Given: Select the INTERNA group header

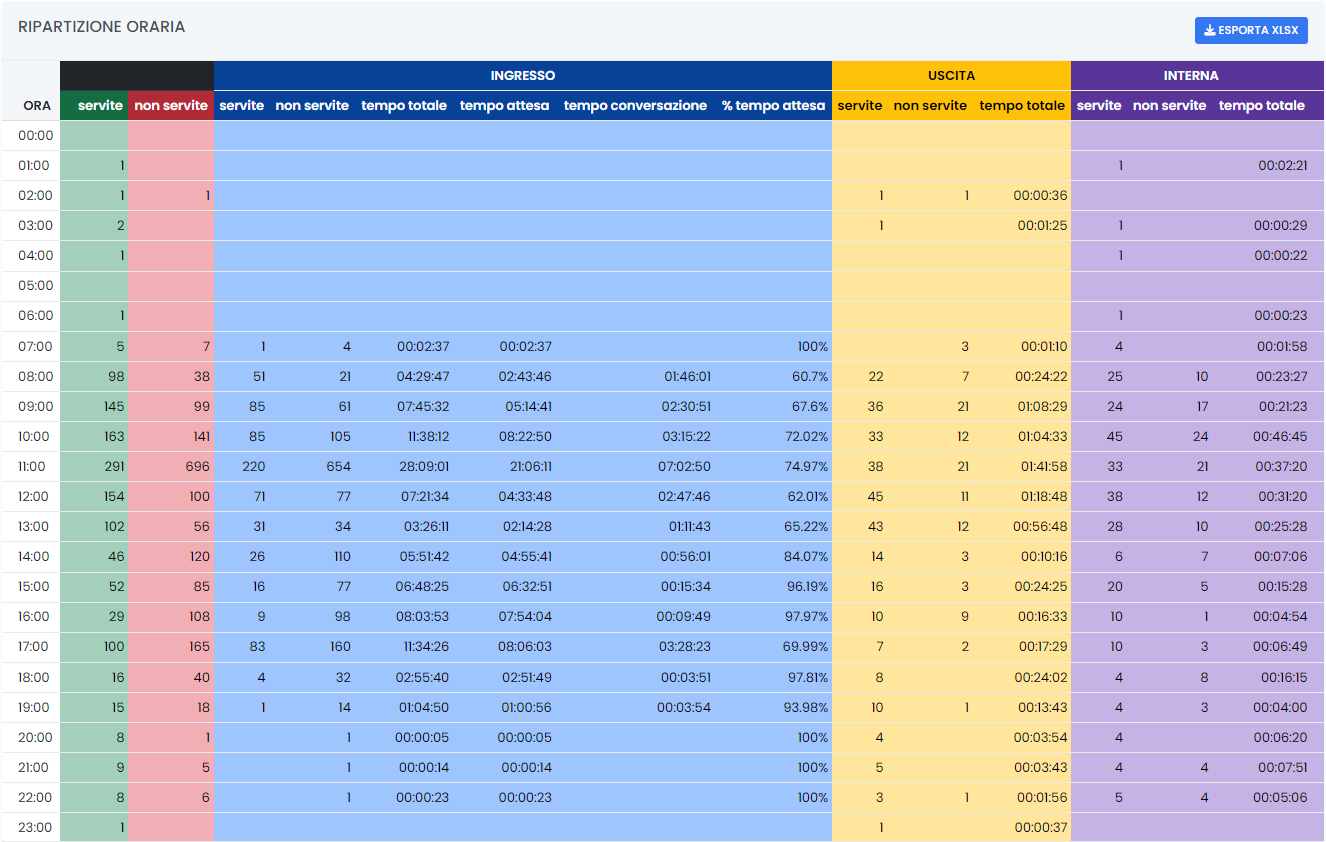Looking at the screenshot, I should pyautogui.click(x=1191, y=76).
